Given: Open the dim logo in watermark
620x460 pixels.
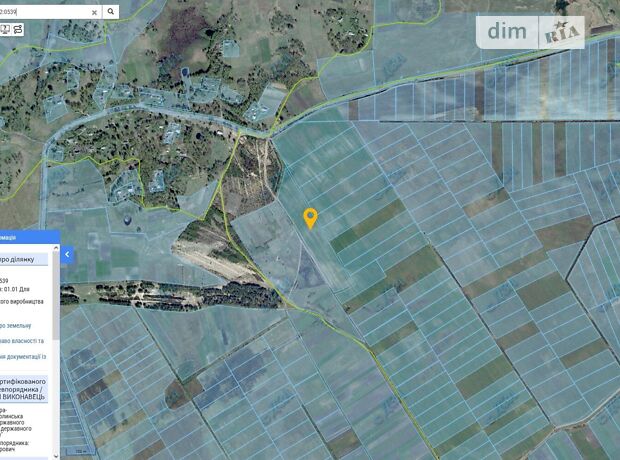Looking at the screenshot, I should click(x=507, y=32).
